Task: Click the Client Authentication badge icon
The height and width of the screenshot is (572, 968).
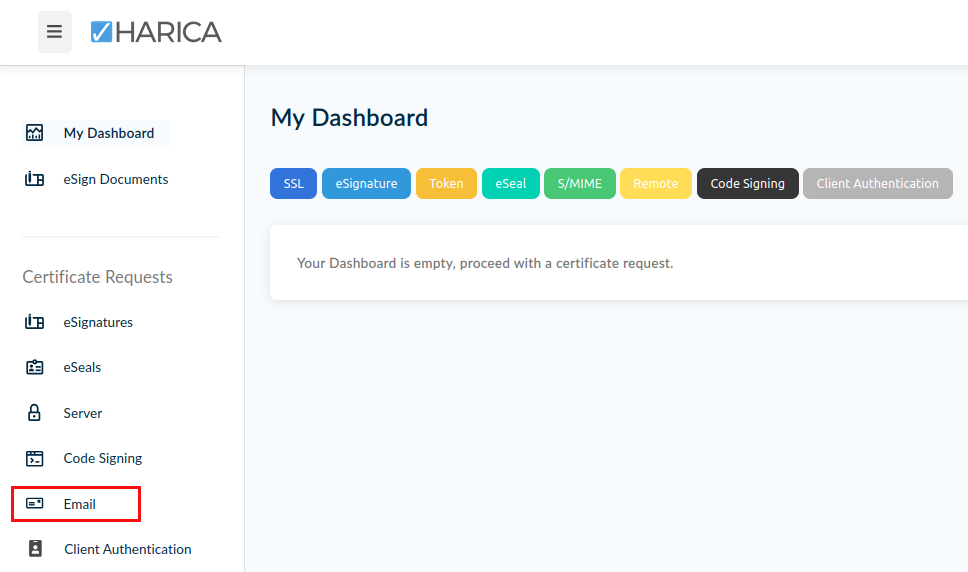Action: 36,549
